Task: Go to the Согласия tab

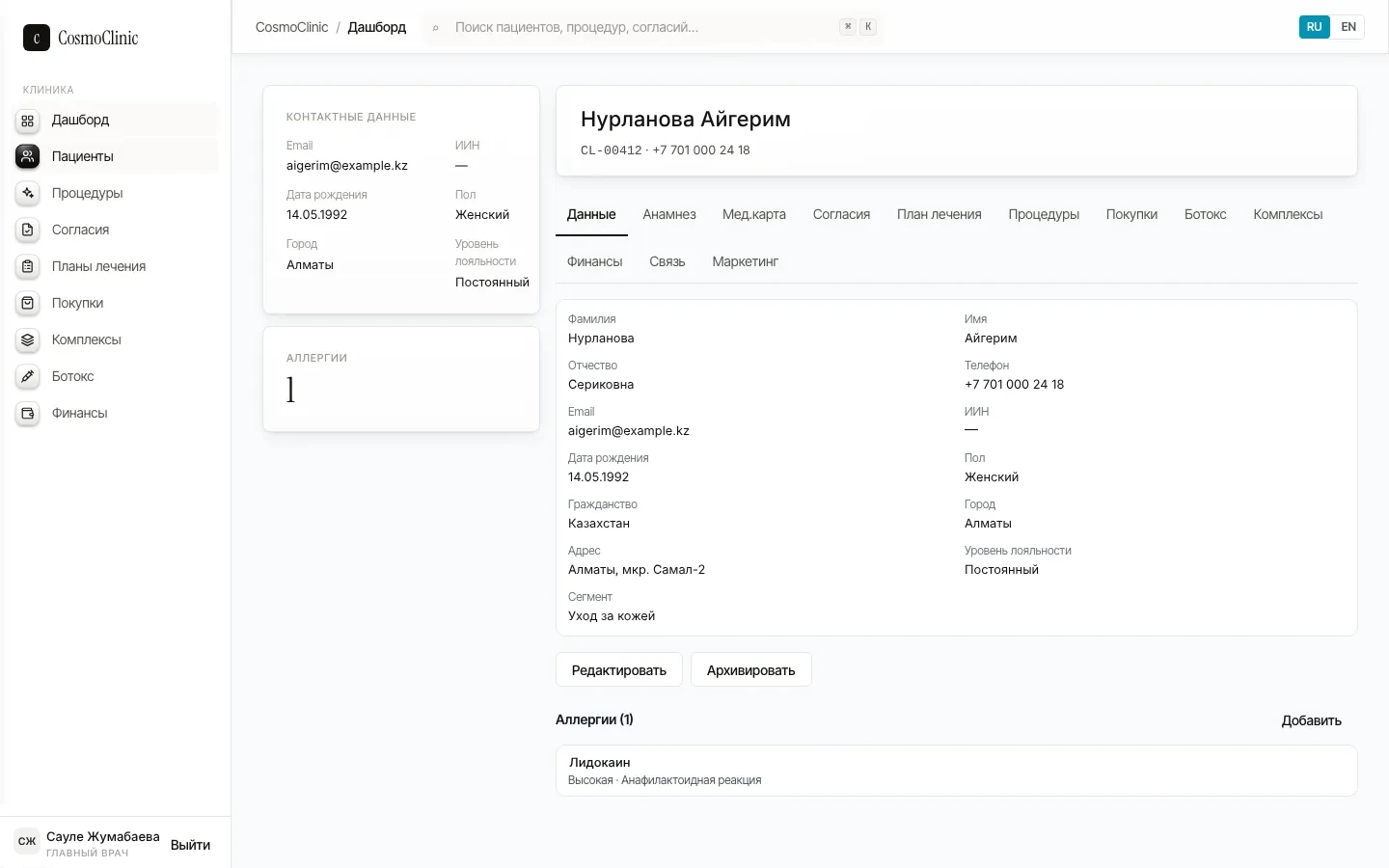Action: tap(841, 214)
